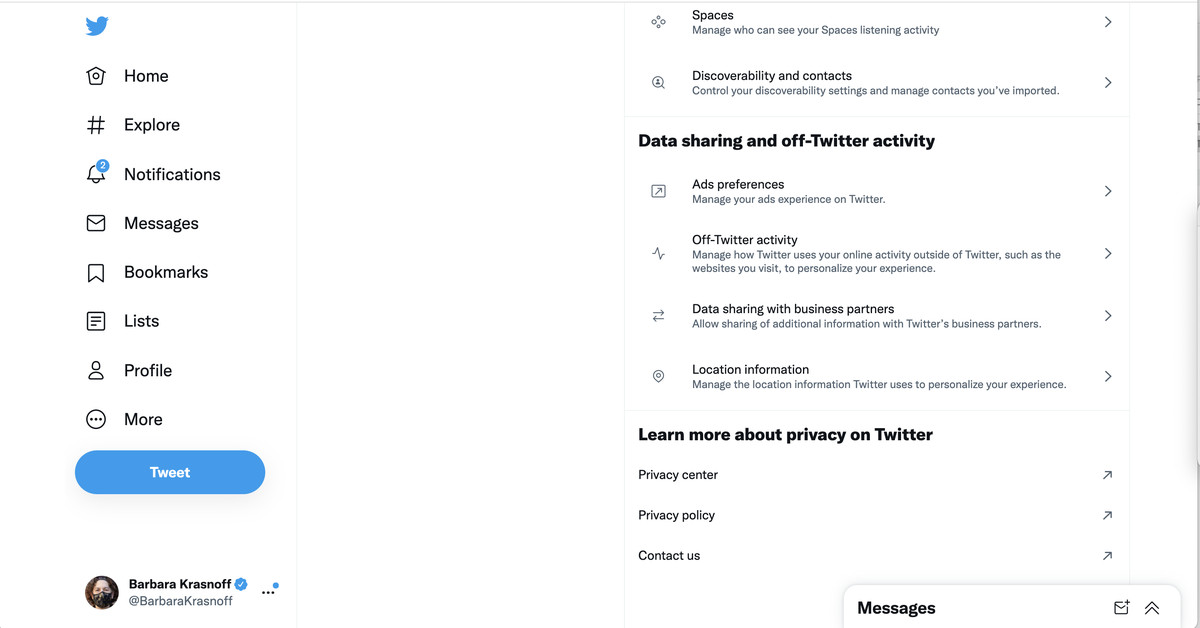The width and height of the screenshot is (1200, 628).
Task: Expand the Messages drawer with double chevron
Action: [x=1152, y=608]
